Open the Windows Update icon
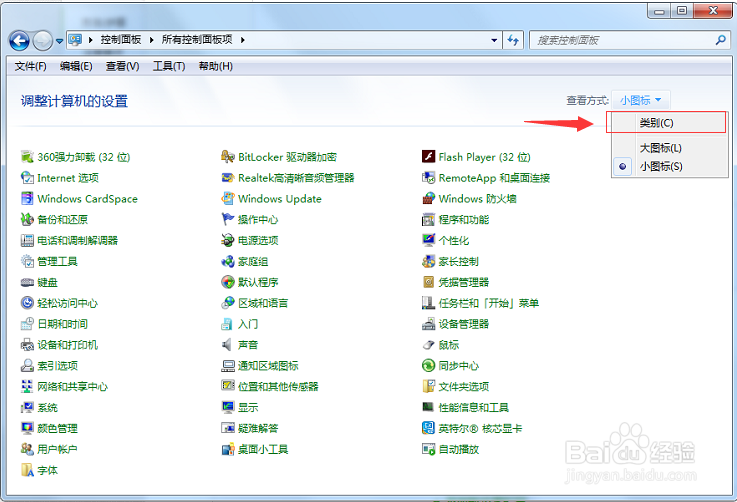The height and width of the screenshot is (502, 737). pos(228,198)
